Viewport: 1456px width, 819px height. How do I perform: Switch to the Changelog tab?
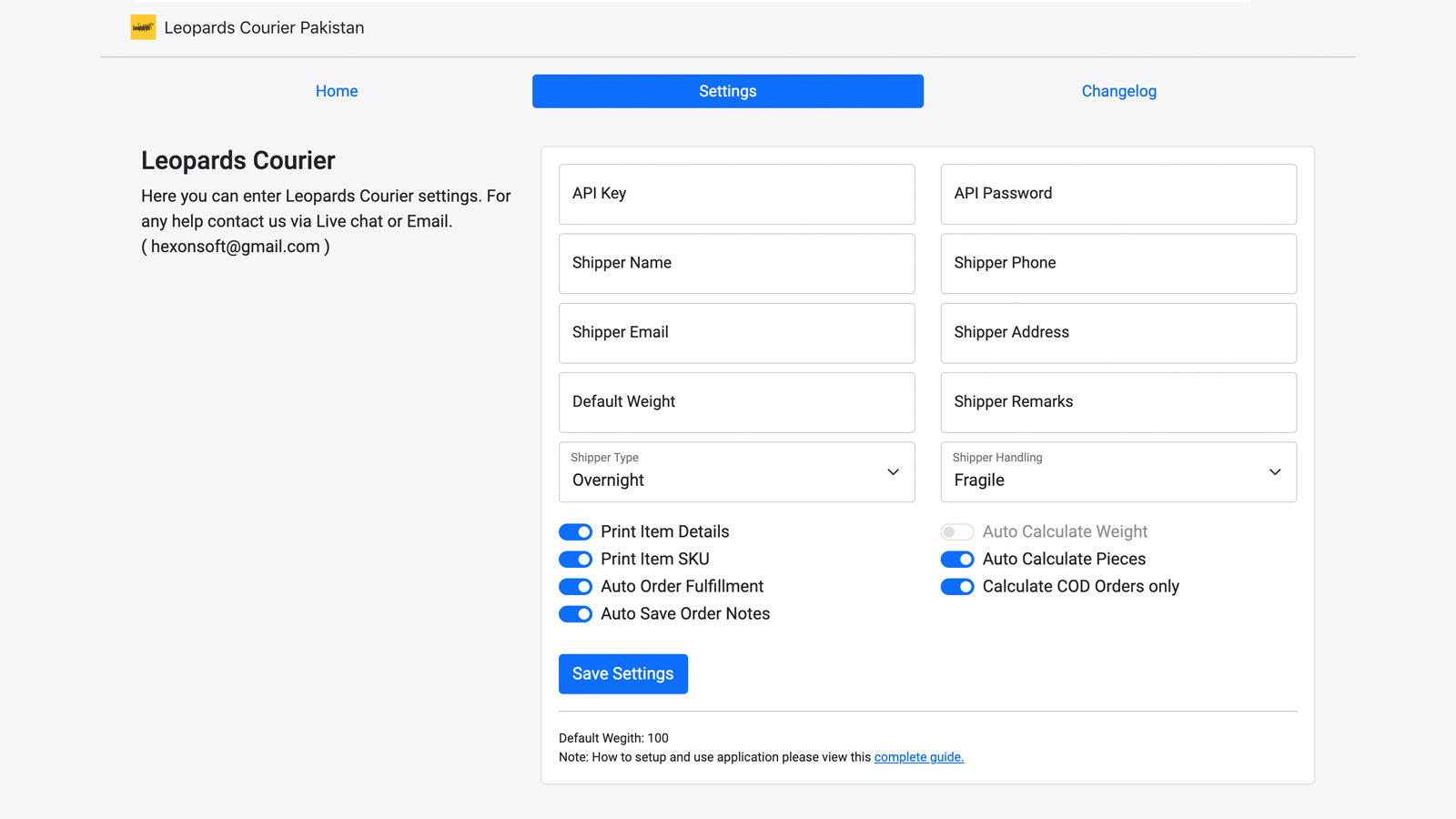[1118, 91]
